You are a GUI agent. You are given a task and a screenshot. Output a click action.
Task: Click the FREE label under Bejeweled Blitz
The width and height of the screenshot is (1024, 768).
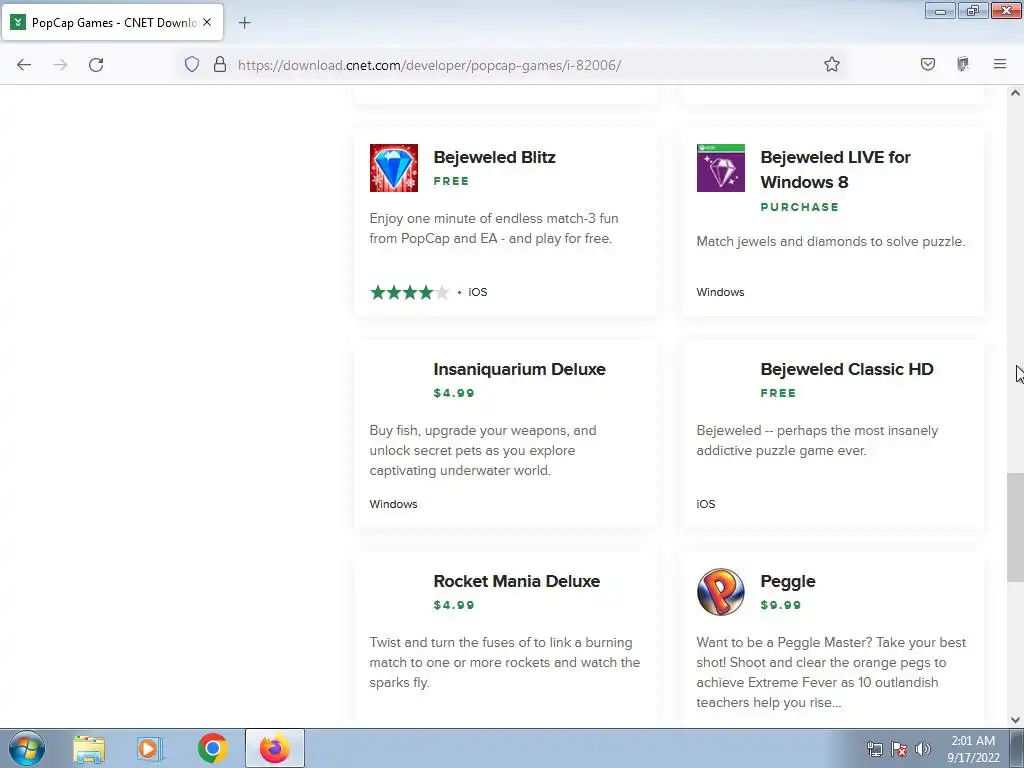click(x=451, y=181)
